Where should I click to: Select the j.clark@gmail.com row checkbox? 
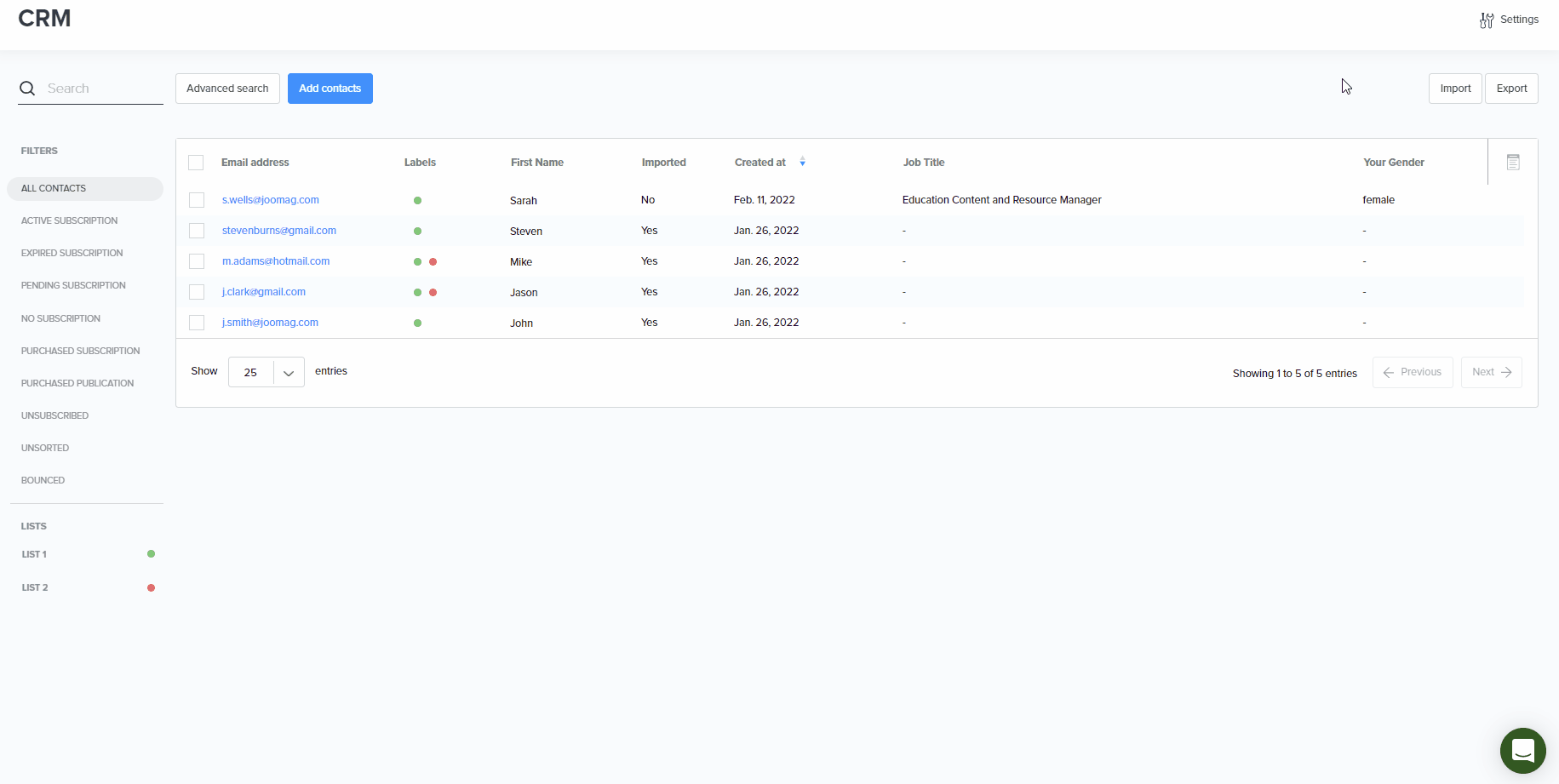pyautogui.click(x=197, y=292)
